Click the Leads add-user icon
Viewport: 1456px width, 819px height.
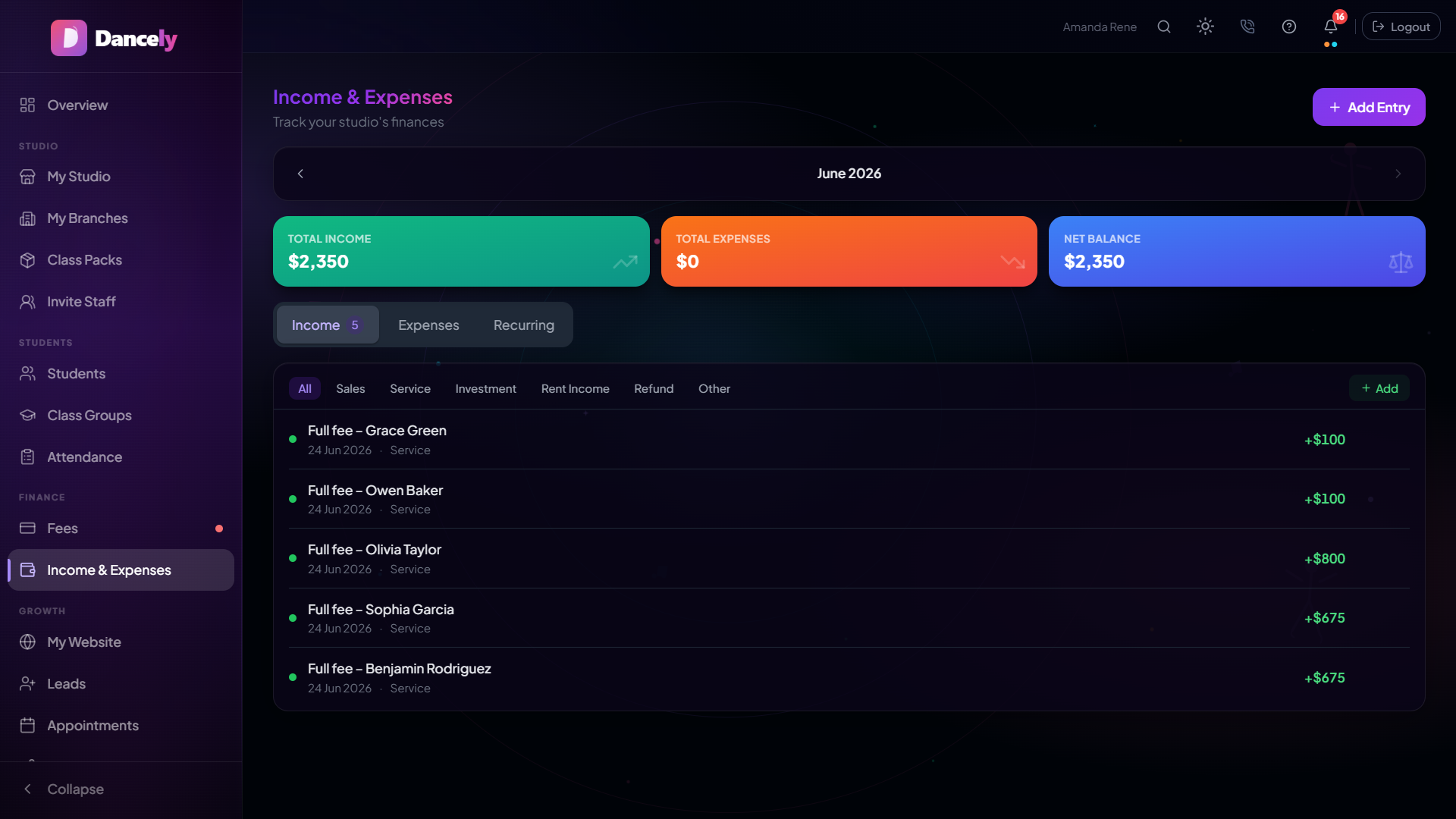(27, 683)
